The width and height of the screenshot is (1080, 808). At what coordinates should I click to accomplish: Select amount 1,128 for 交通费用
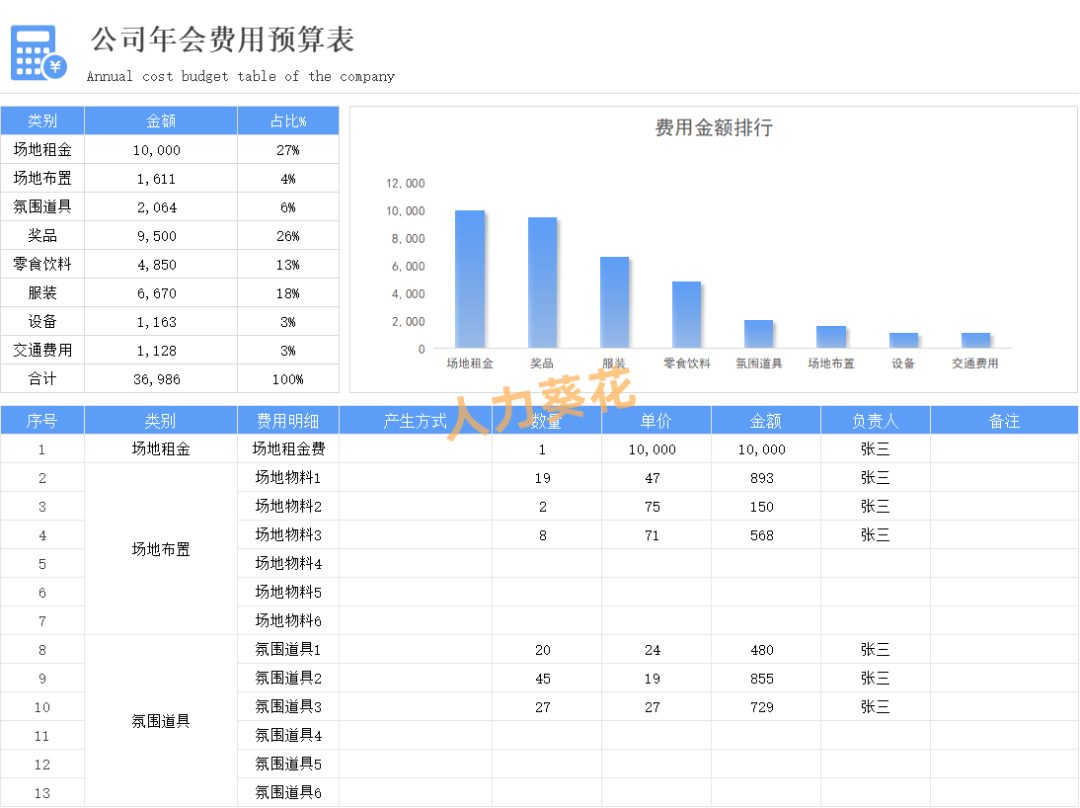(160, 351)
